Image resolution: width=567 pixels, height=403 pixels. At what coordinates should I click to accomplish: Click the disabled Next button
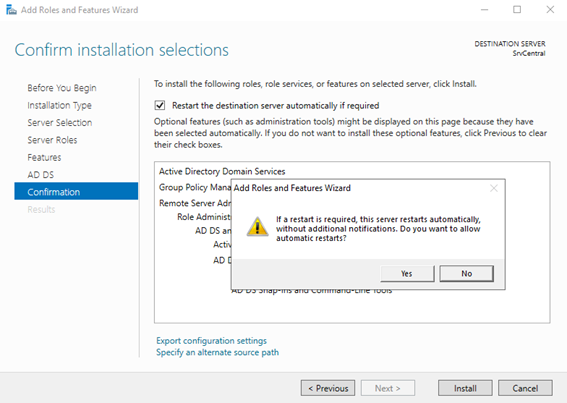388,388
